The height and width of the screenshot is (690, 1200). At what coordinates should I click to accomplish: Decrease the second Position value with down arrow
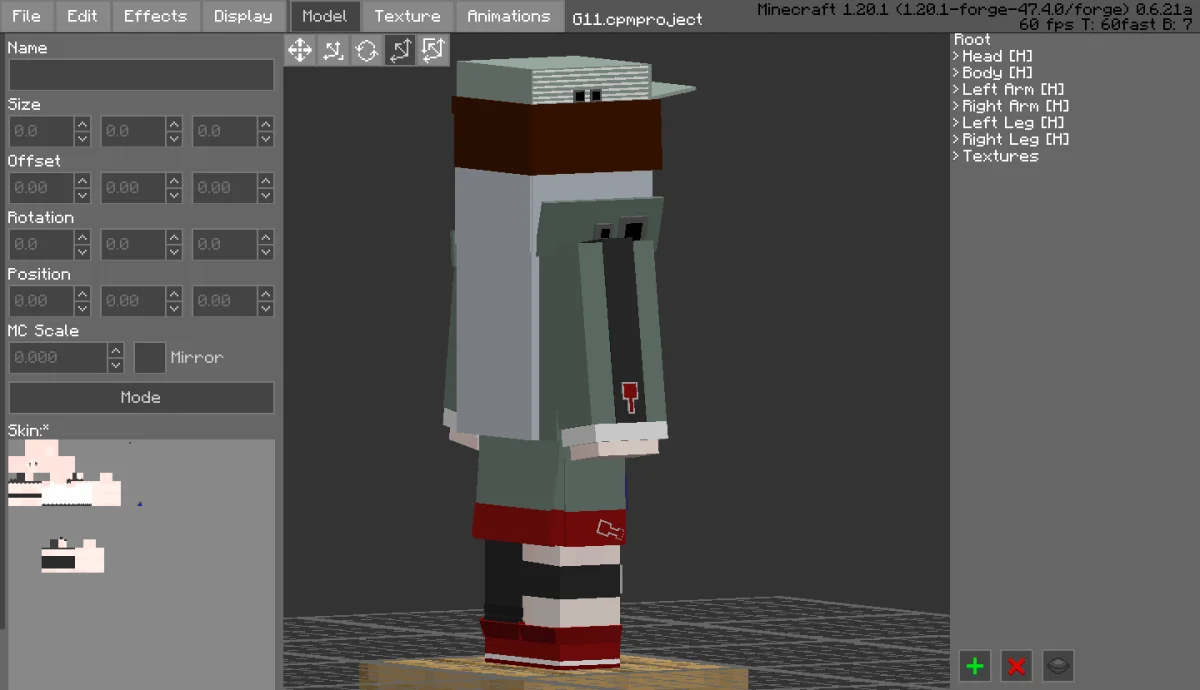coord(175,309)
